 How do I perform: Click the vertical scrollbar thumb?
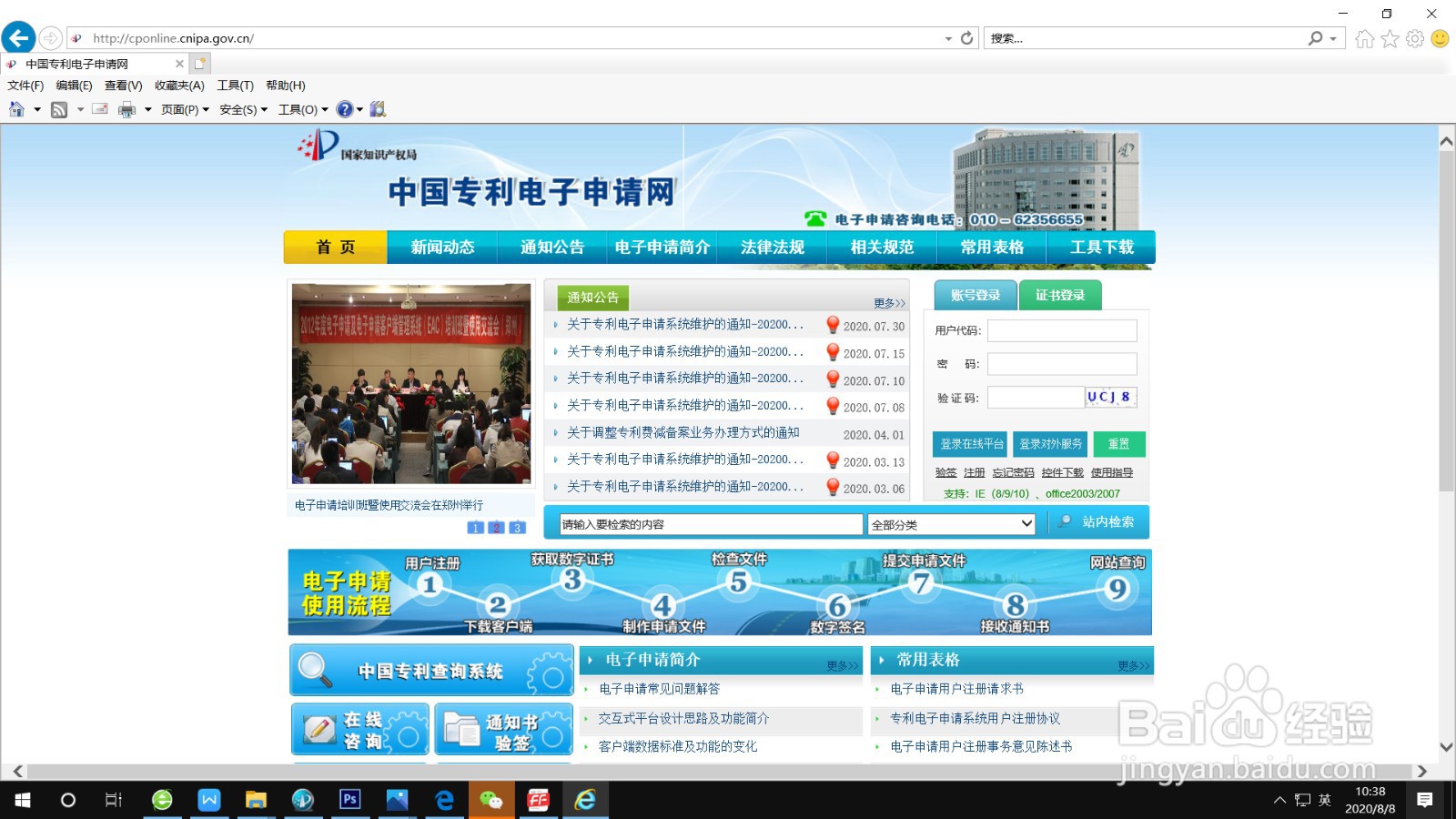[x=1446, y=321]
